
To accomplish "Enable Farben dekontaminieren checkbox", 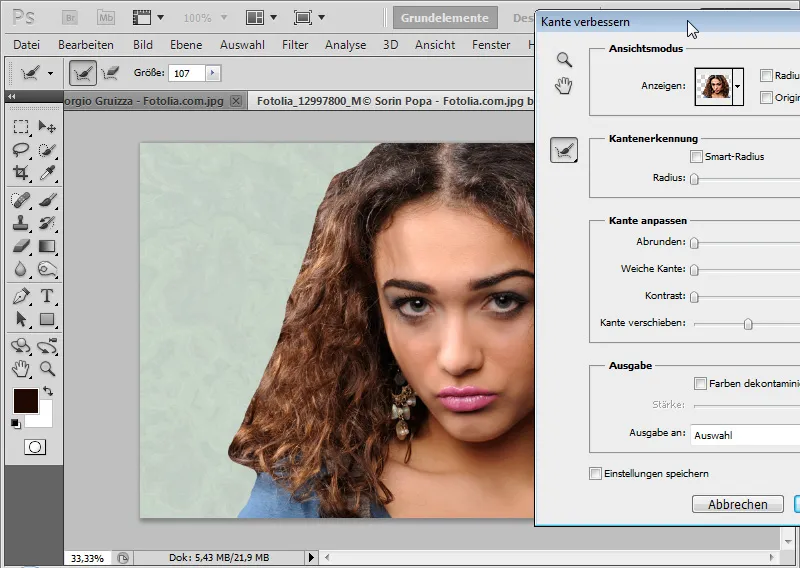I will click(x=700, y=383).
